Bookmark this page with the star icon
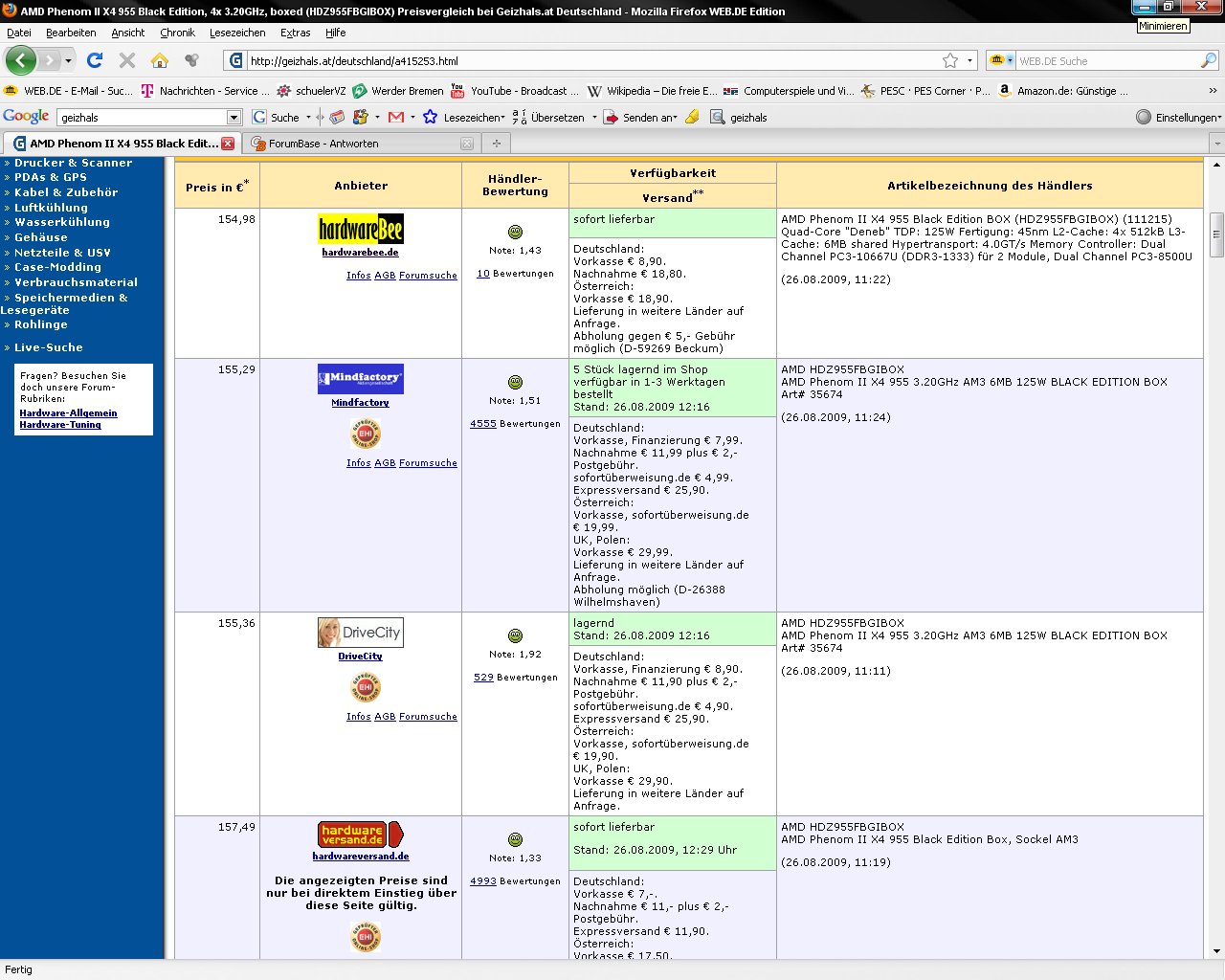1225x980 pixels. 950,60
